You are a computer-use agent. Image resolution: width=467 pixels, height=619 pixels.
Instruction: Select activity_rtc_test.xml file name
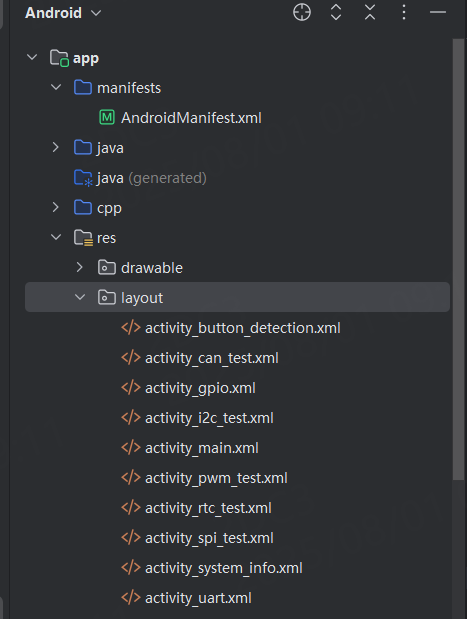[208, 508]
